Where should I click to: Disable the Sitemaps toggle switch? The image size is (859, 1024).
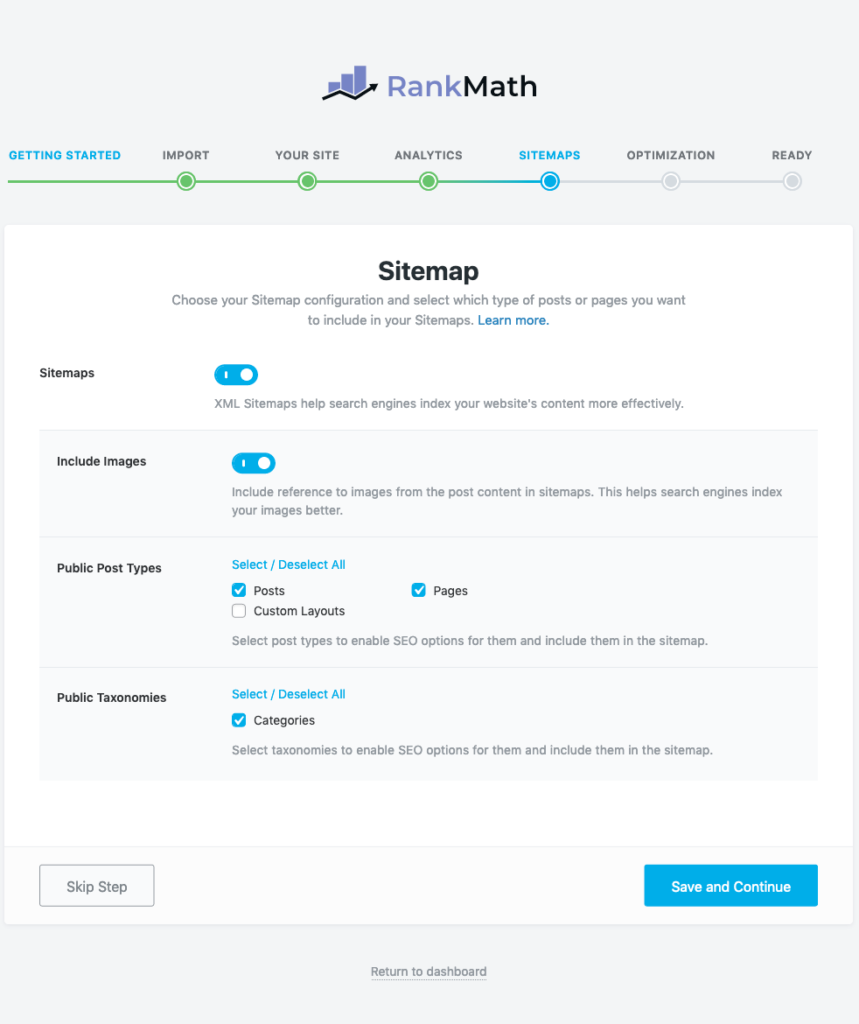pos(236,375)
